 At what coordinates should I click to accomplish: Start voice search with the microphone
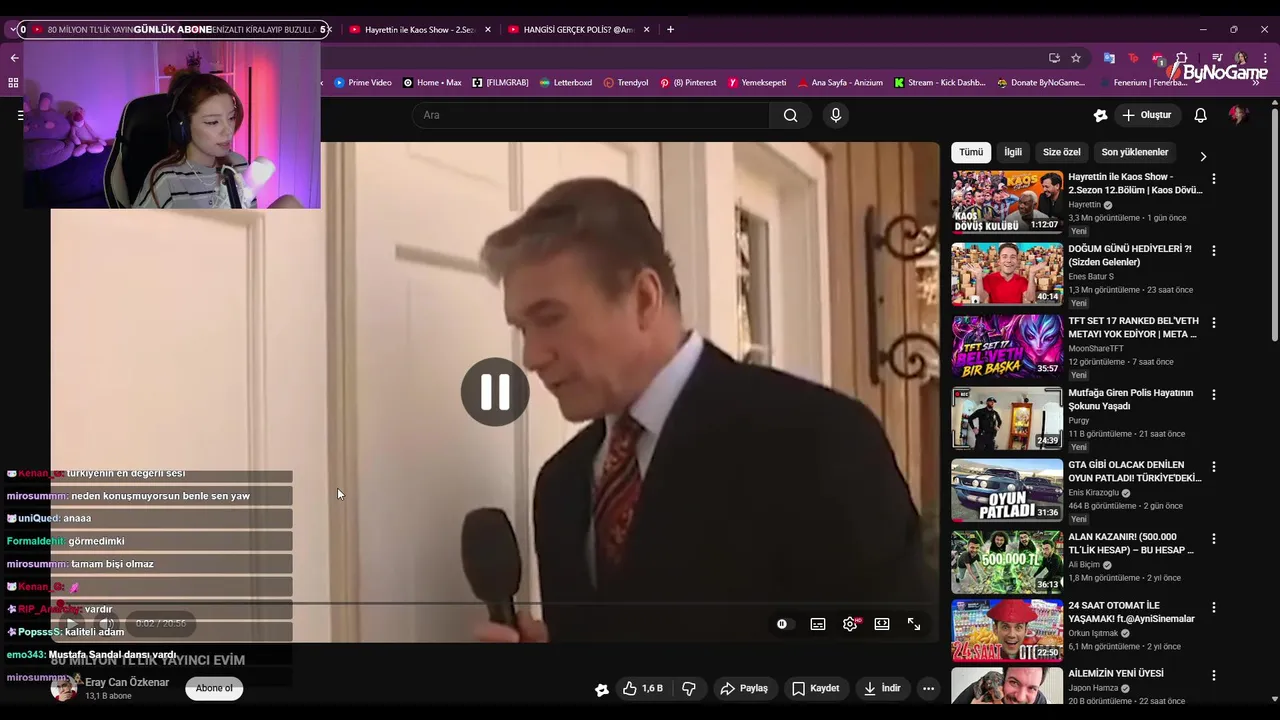tap(836, 115)
